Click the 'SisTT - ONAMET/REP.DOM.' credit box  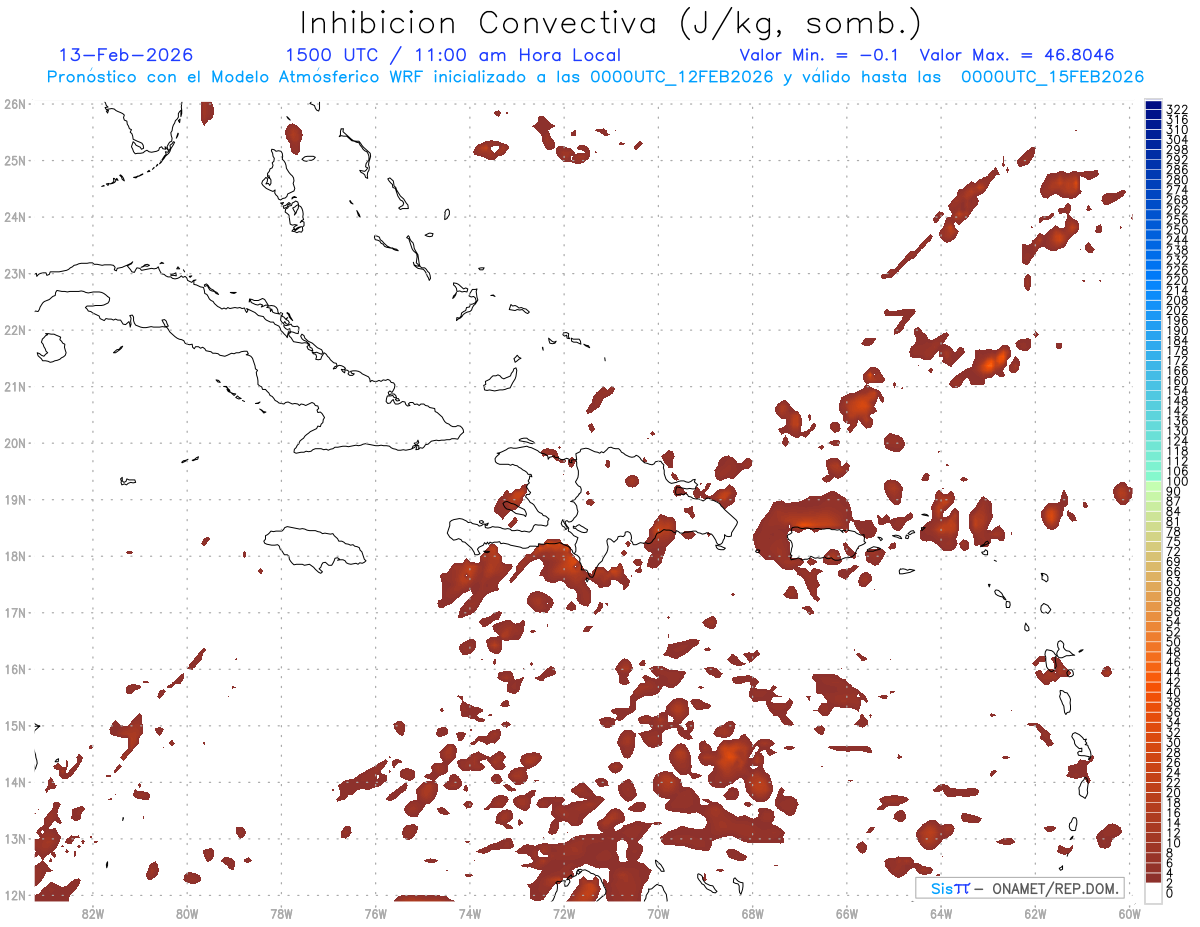tap(1019, 888)
